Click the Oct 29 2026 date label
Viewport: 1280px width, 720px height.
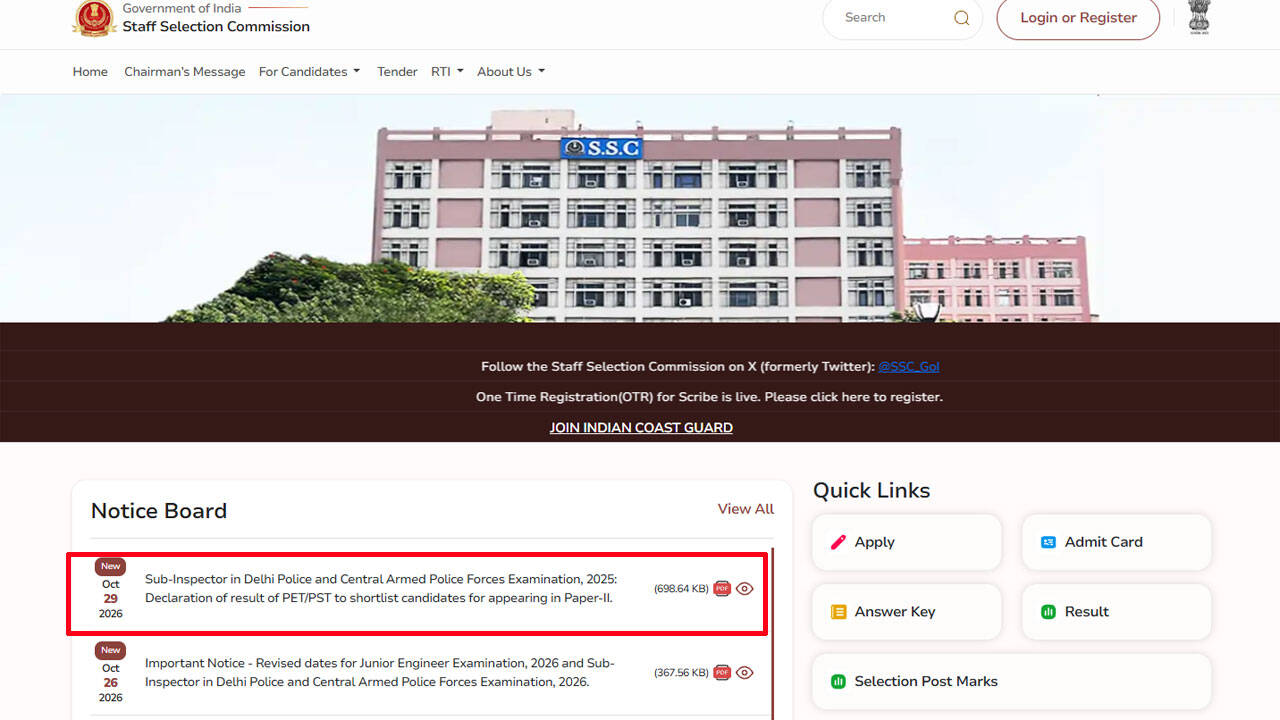point(111,598)
